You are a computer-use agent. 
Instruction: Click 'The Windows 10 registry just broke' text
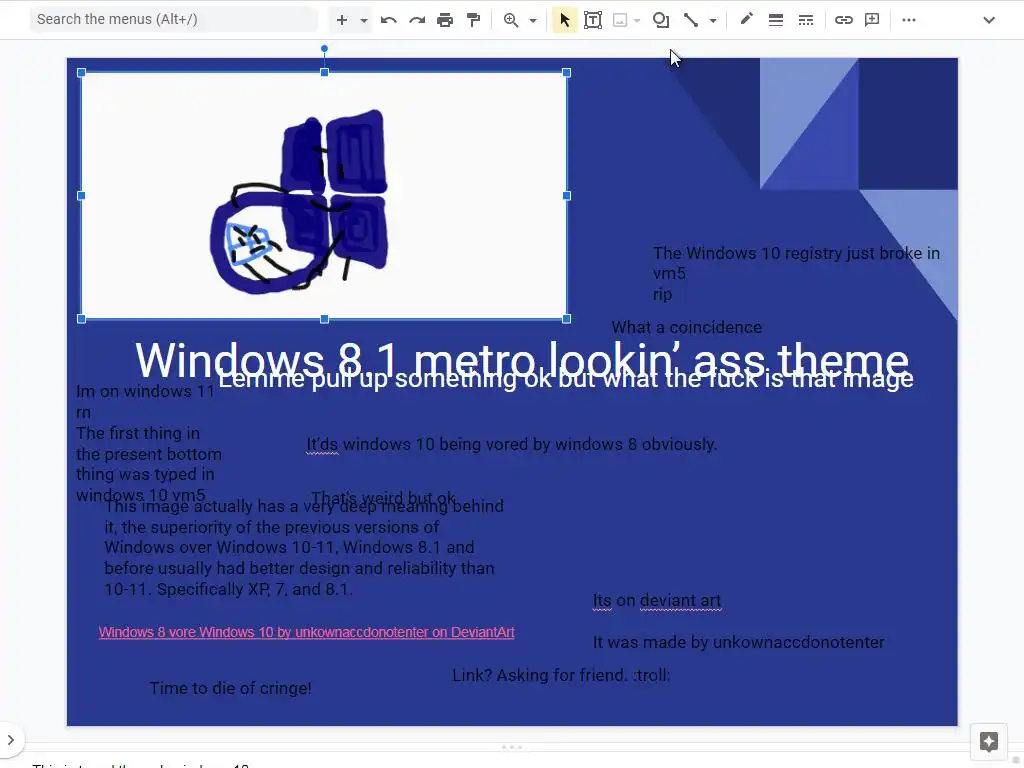point(796,253)
